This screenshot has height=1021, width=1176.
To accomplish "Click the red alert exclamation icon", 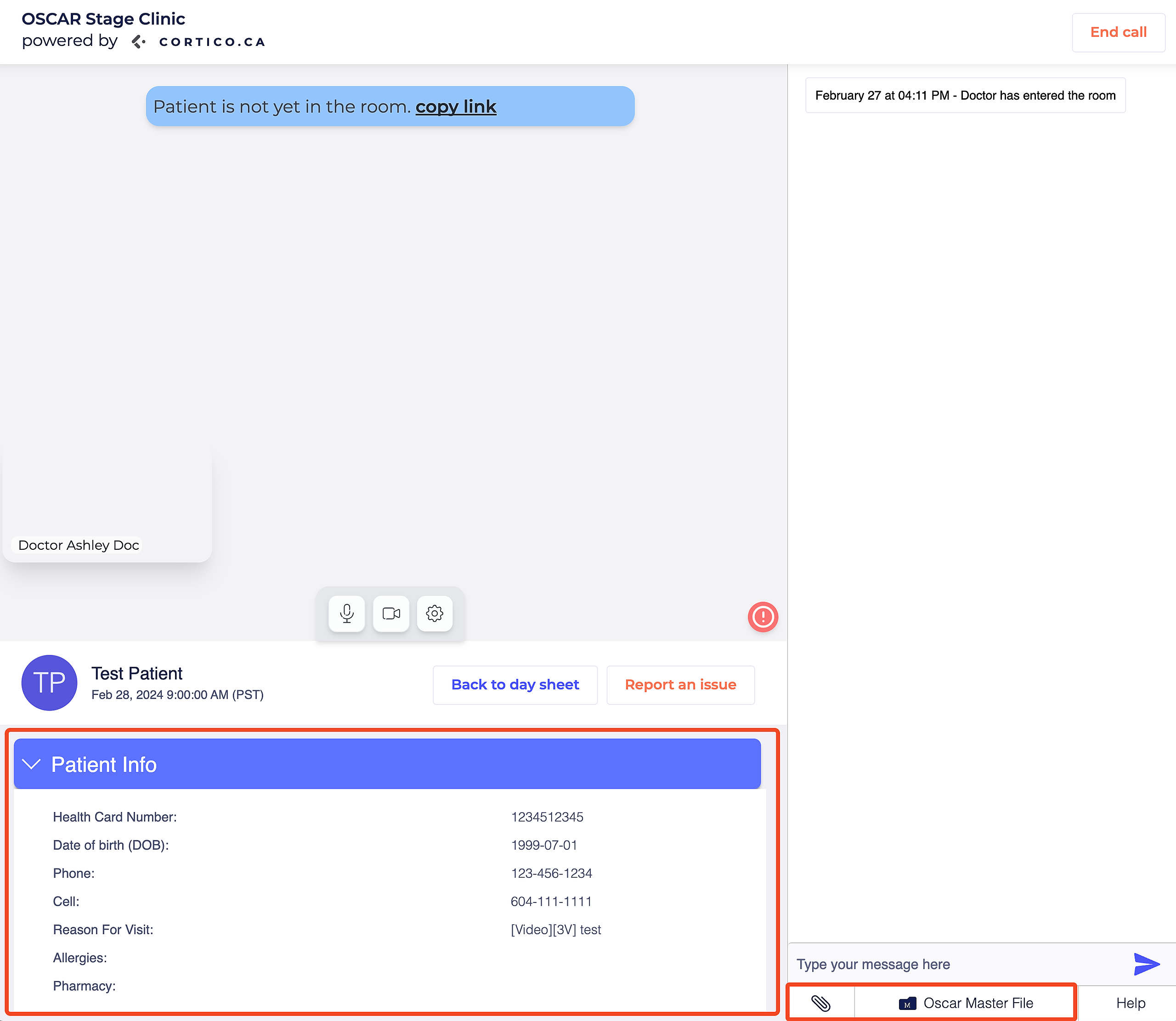I will tap(763, 616).
